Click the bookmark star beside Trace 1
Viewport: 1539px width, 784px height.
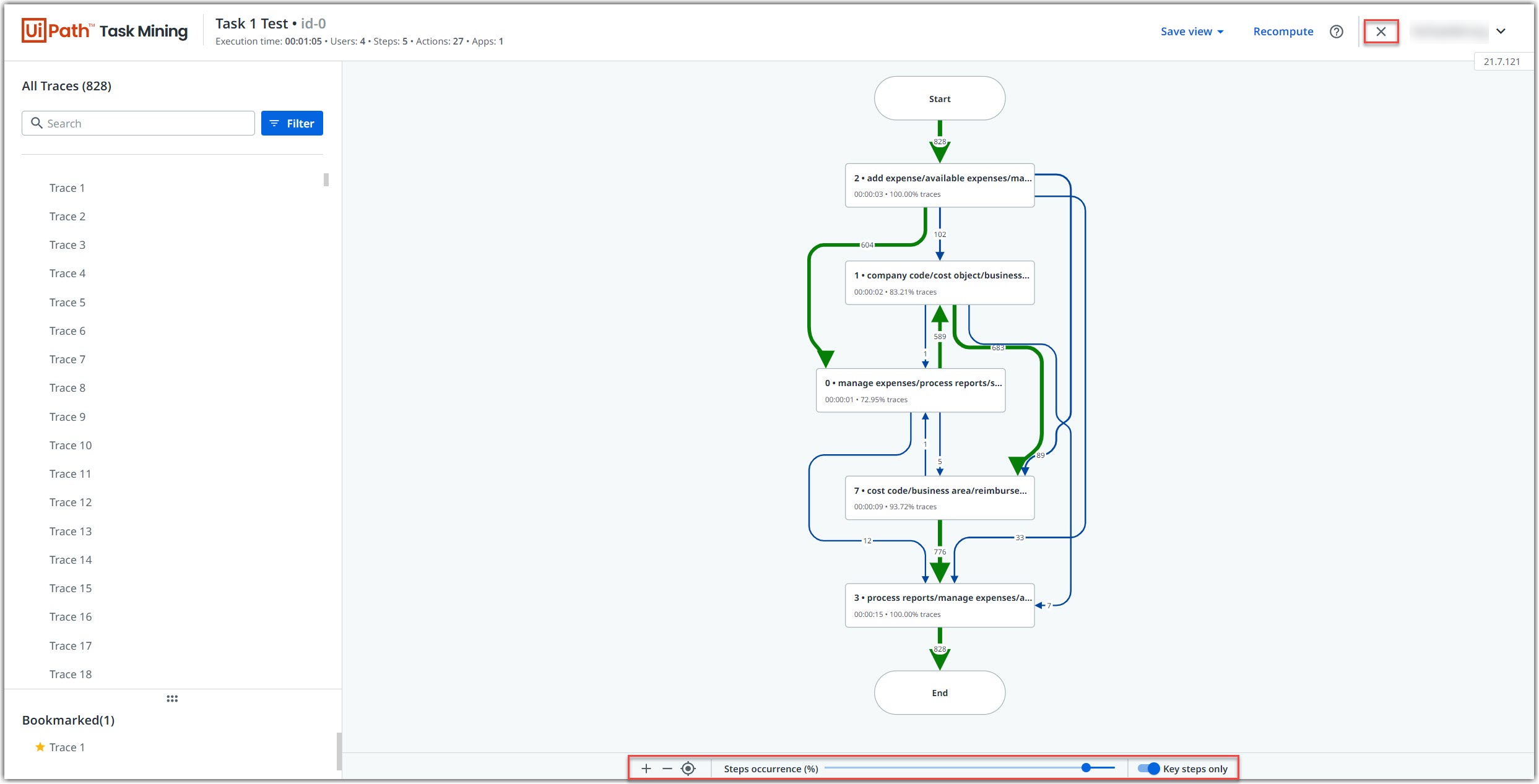click(x=40, y=747)
